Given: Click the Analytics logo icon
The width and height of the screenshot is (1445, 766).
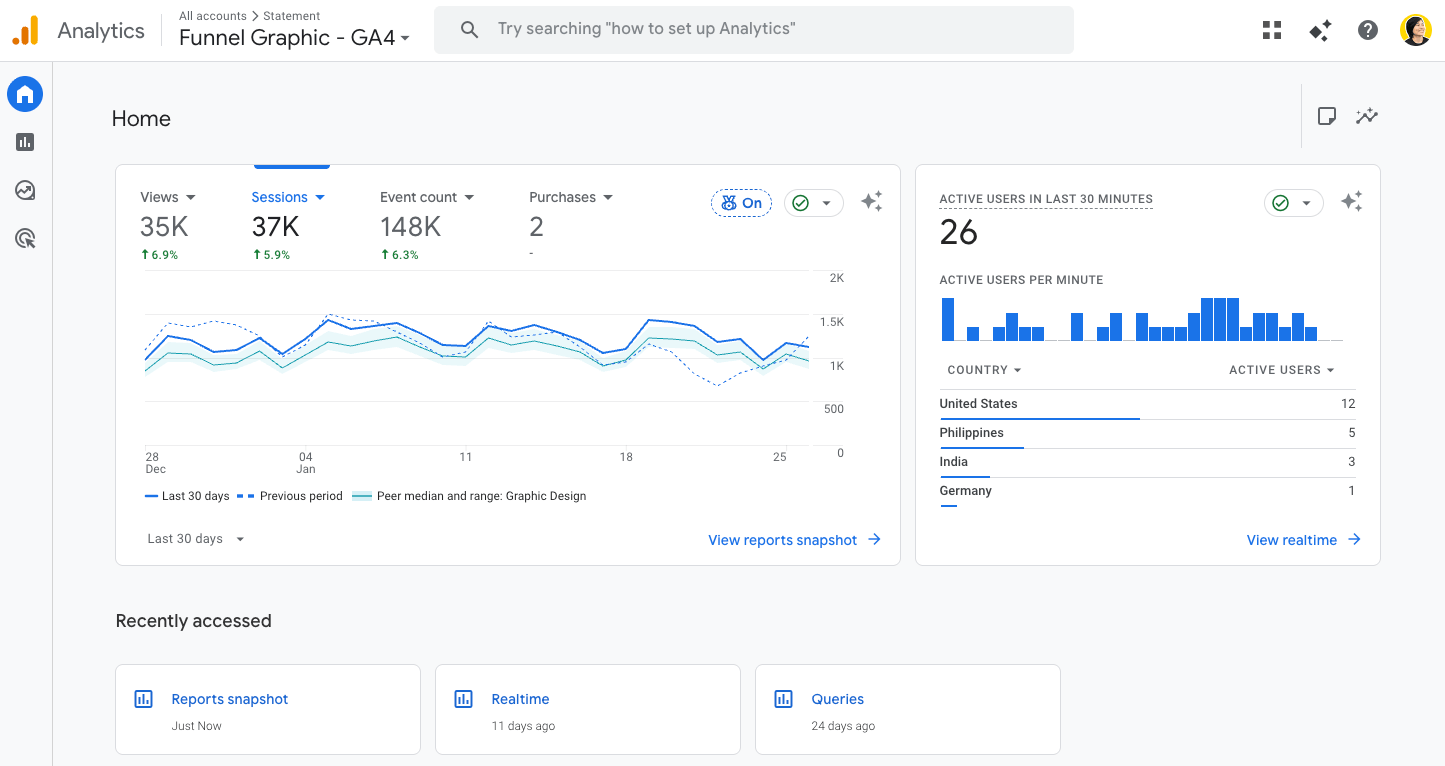Looking at the screenshot, I should point(26,30).
